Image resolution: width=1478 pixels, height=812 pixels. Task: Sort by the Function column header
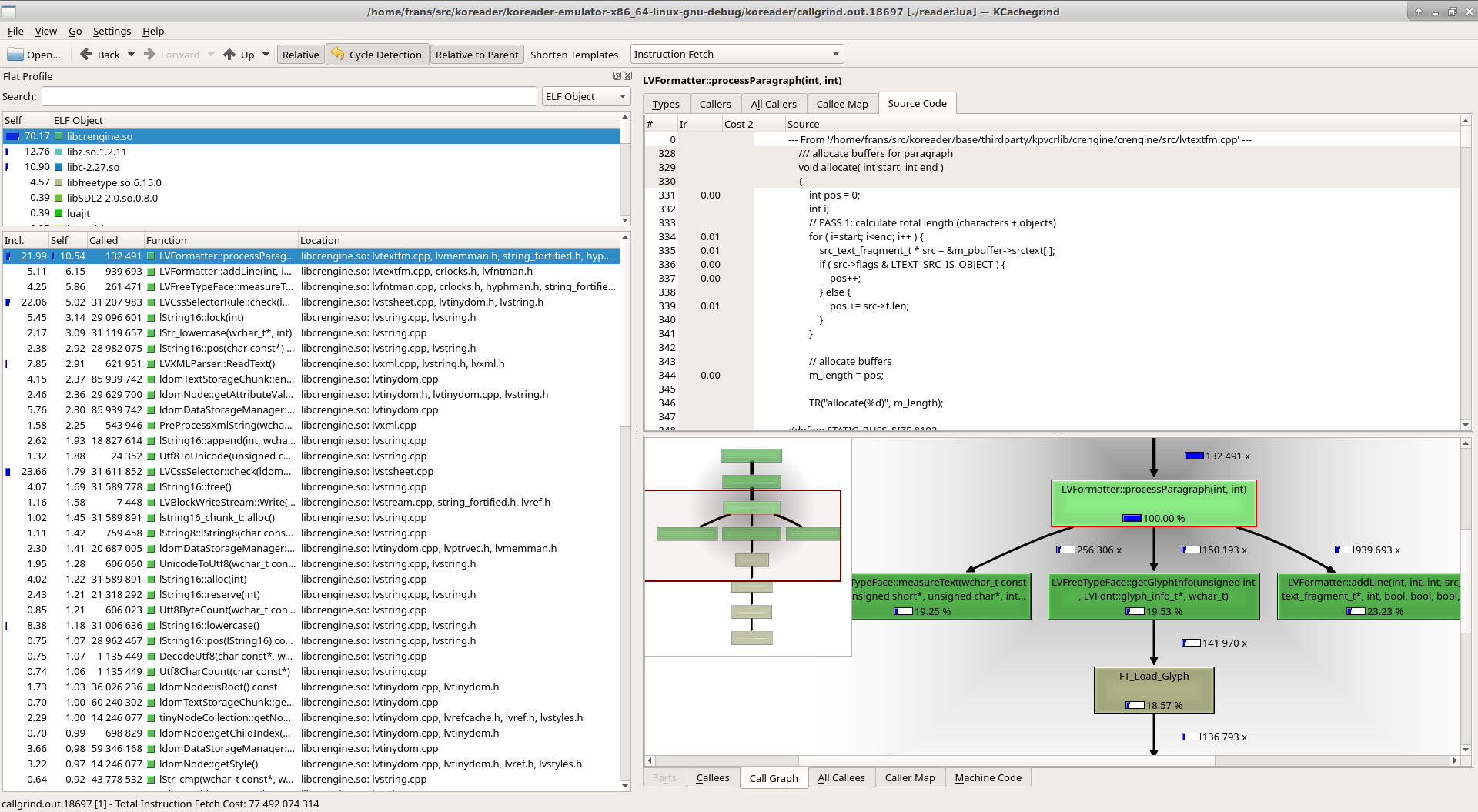click(221, 240)
